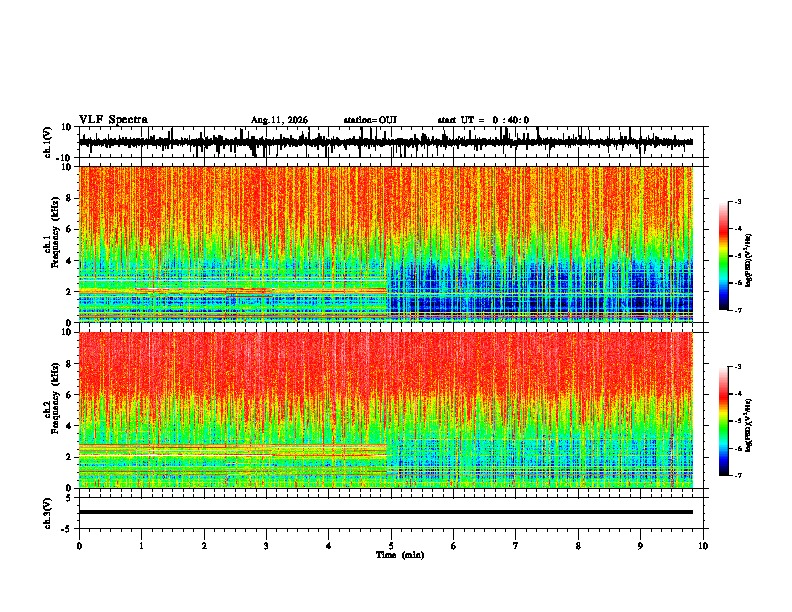Click the ch.2 spectrogram color scale bar

pyautogui.click(x=724, y=421)
